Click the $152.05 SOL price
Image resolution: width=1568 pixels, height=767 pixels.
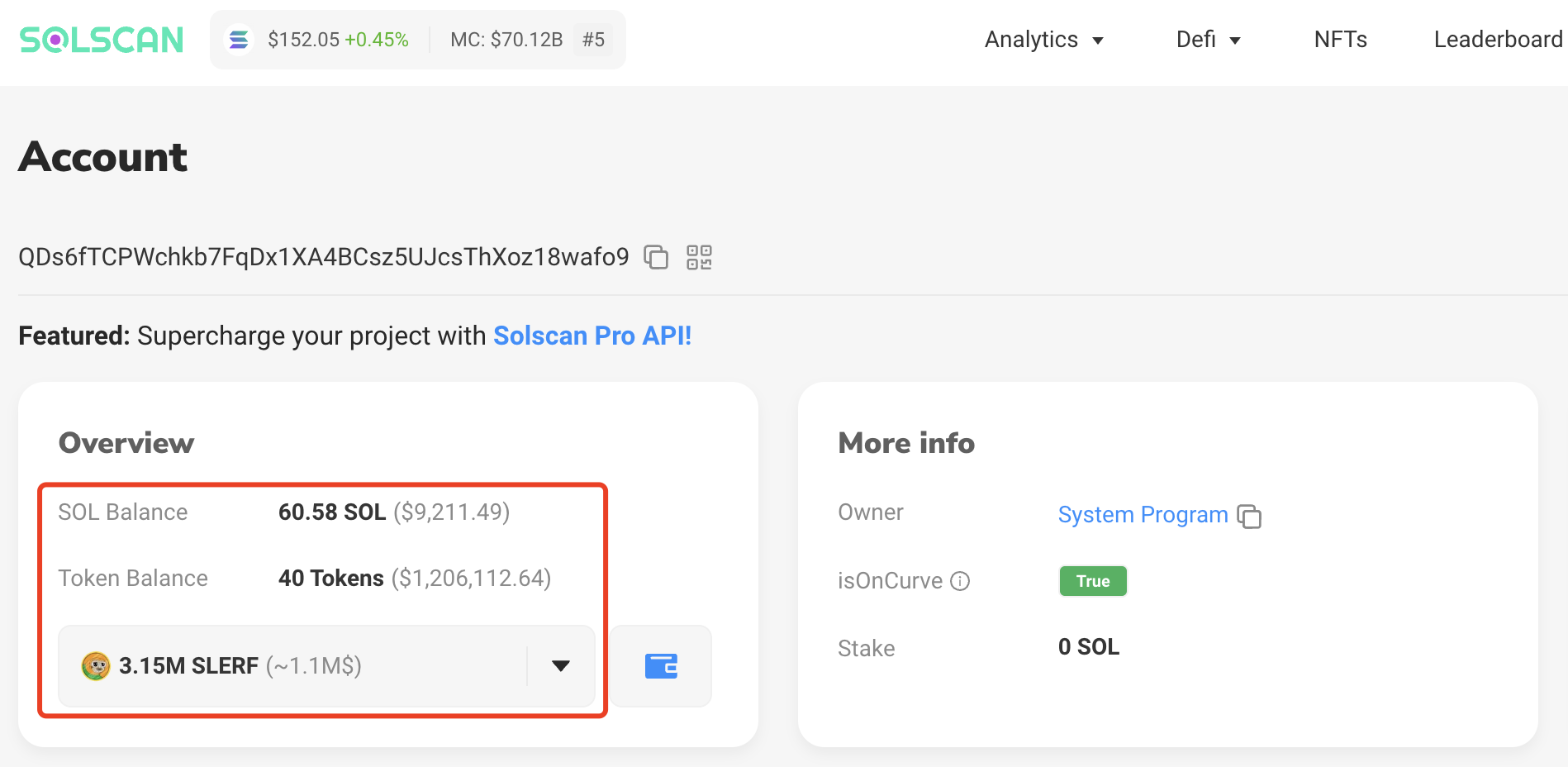pyautogui.click(x=303, y=40)
